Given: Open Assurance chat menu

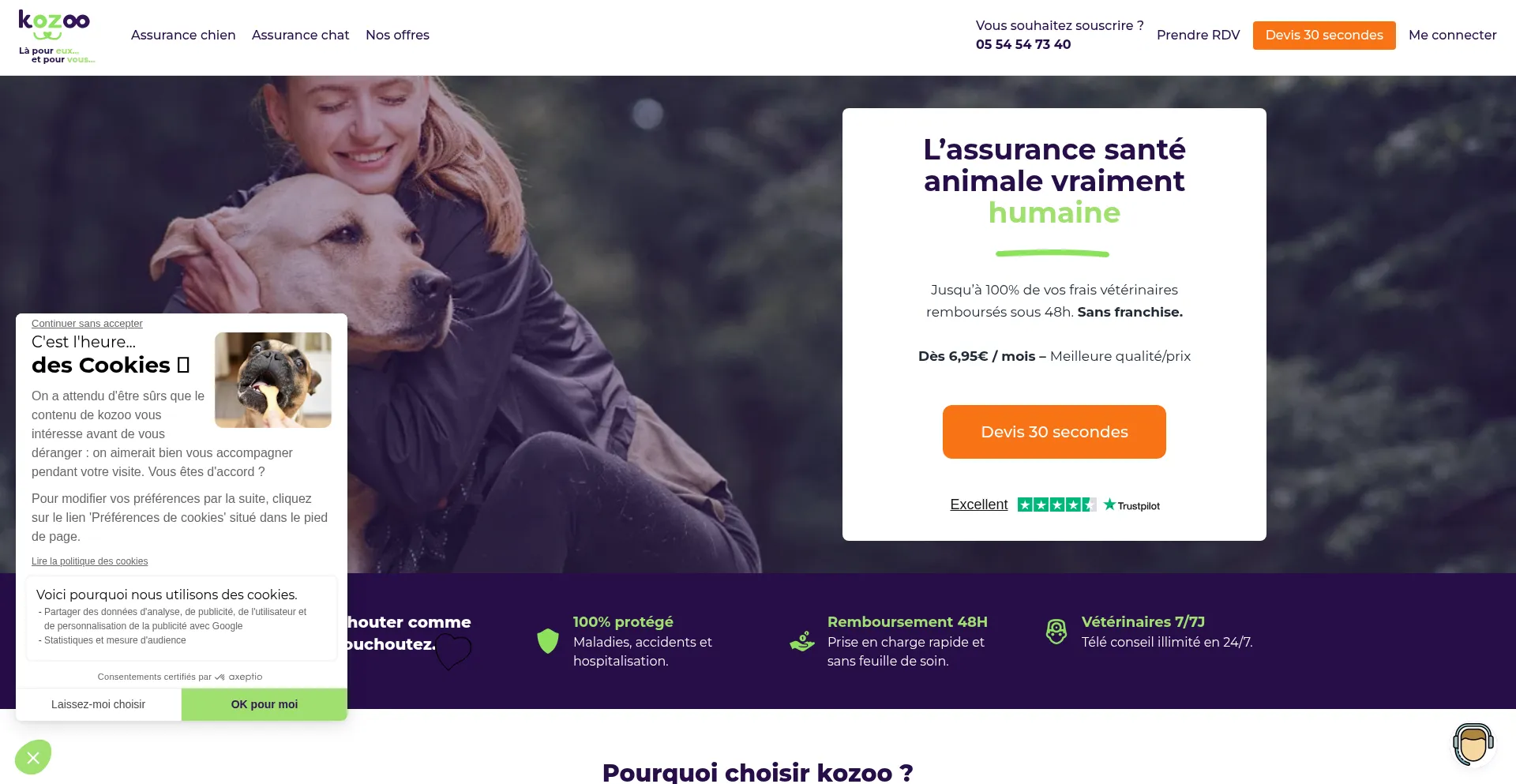Looking at the screenshot, I should point(300,35).
